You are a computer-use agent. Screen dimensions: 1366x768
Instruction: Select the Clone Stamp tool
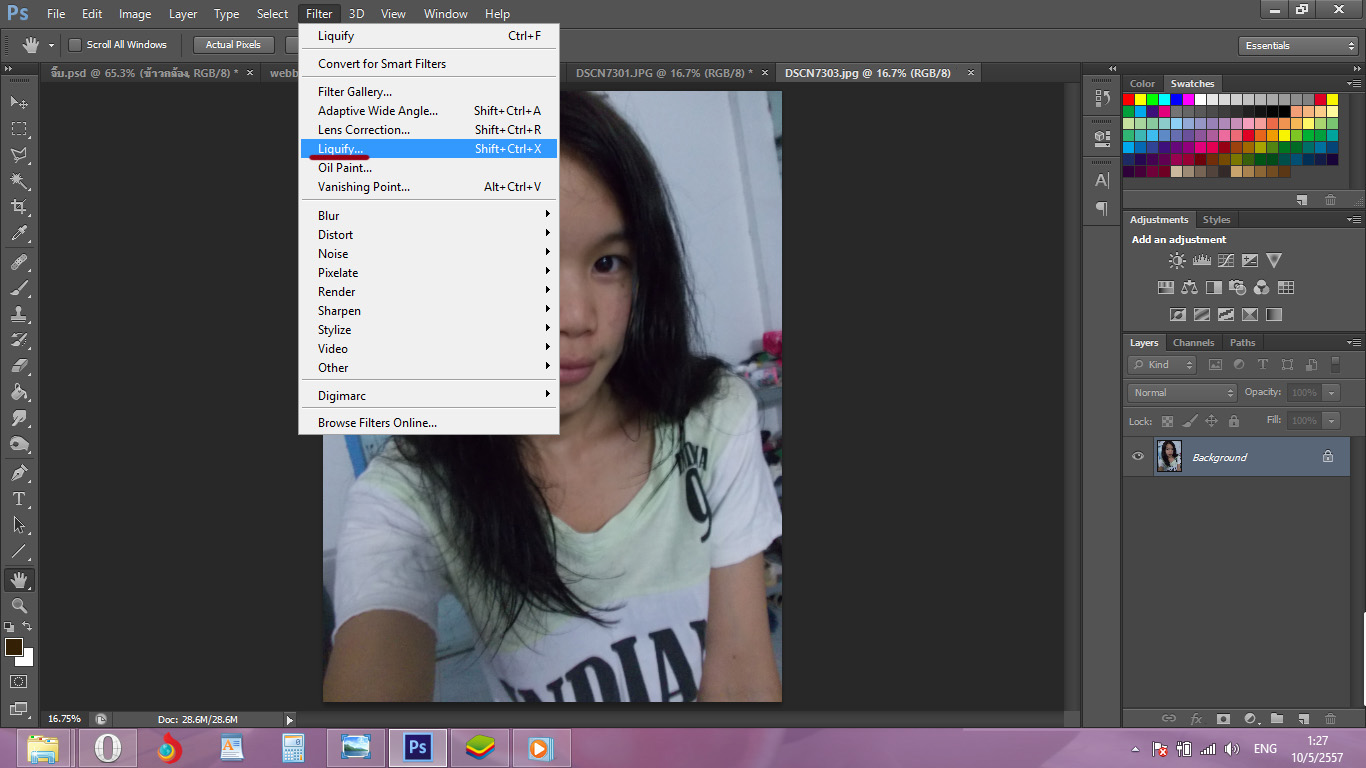point(19,314)
